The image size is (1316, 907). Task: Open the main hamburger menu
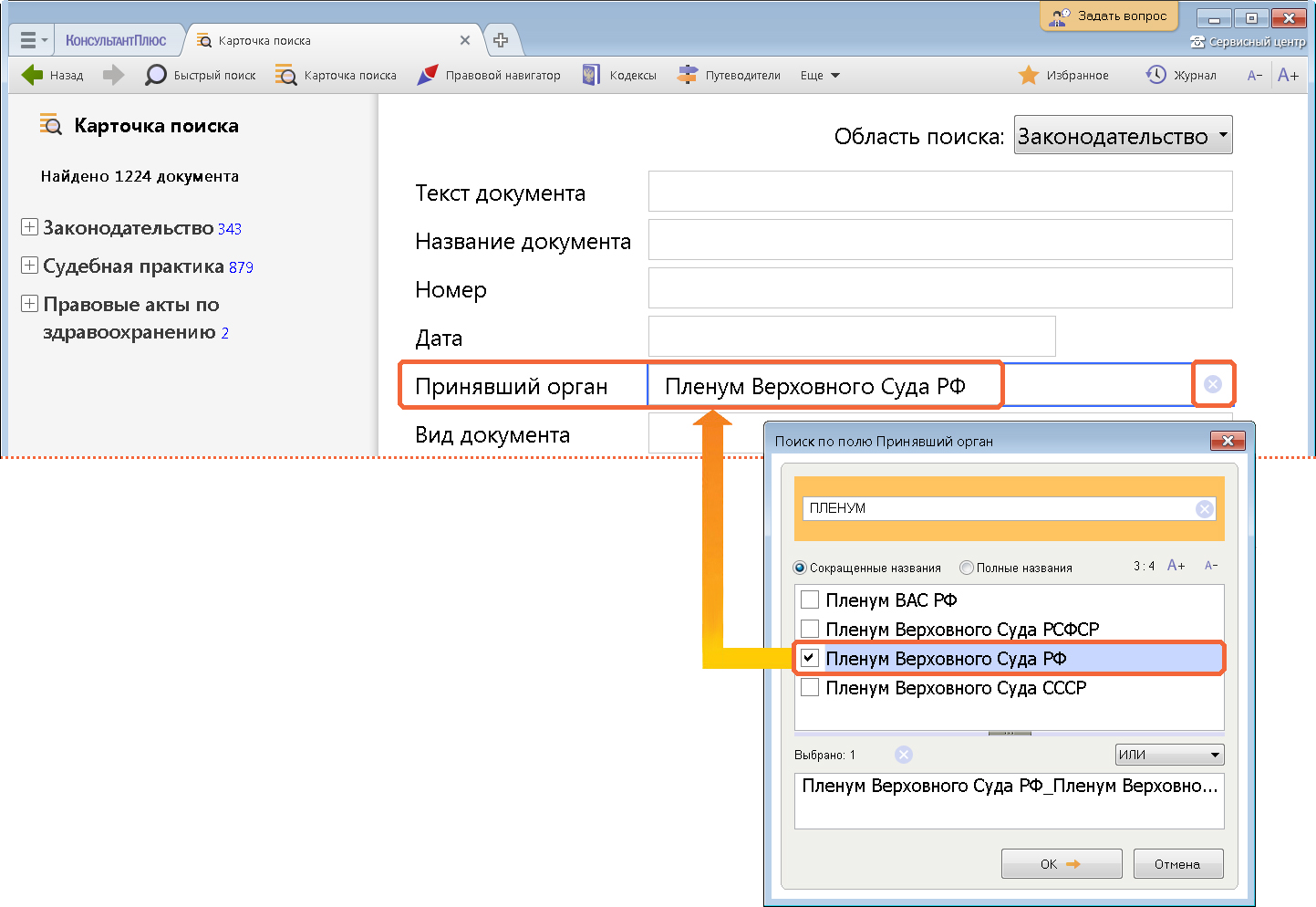click(x=33, y=40)
